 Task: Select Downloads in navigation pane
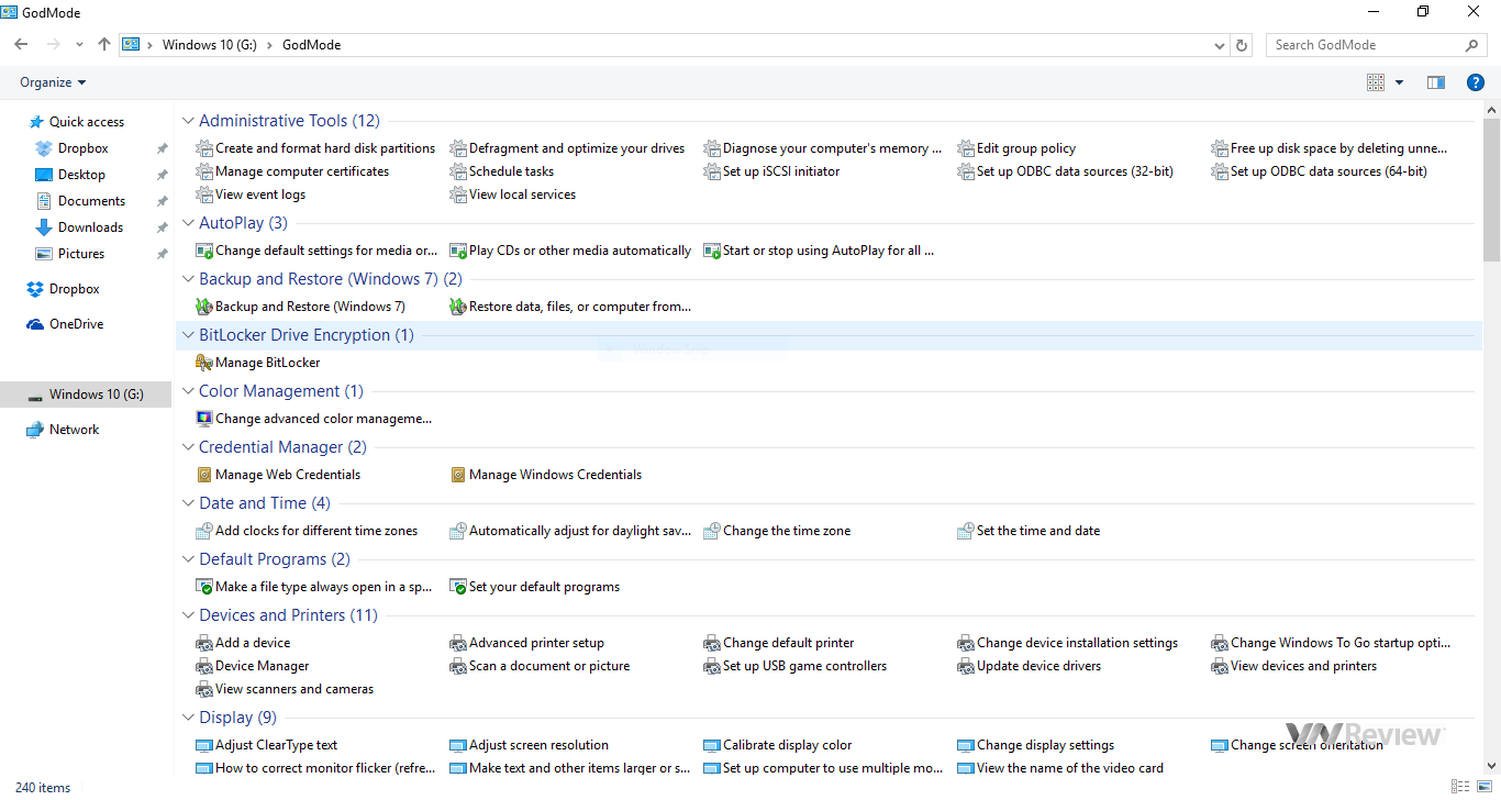click(79, 227)
